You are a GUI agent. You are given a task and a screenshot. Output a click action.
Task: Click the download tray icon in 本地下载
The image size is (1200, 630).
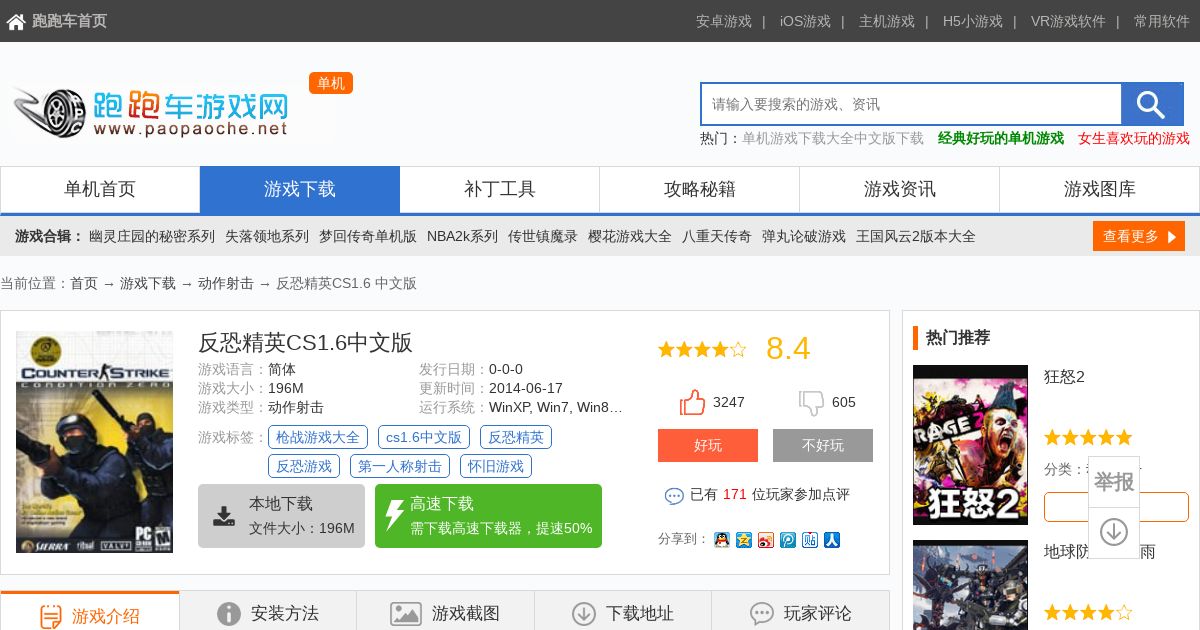(224, 516)
